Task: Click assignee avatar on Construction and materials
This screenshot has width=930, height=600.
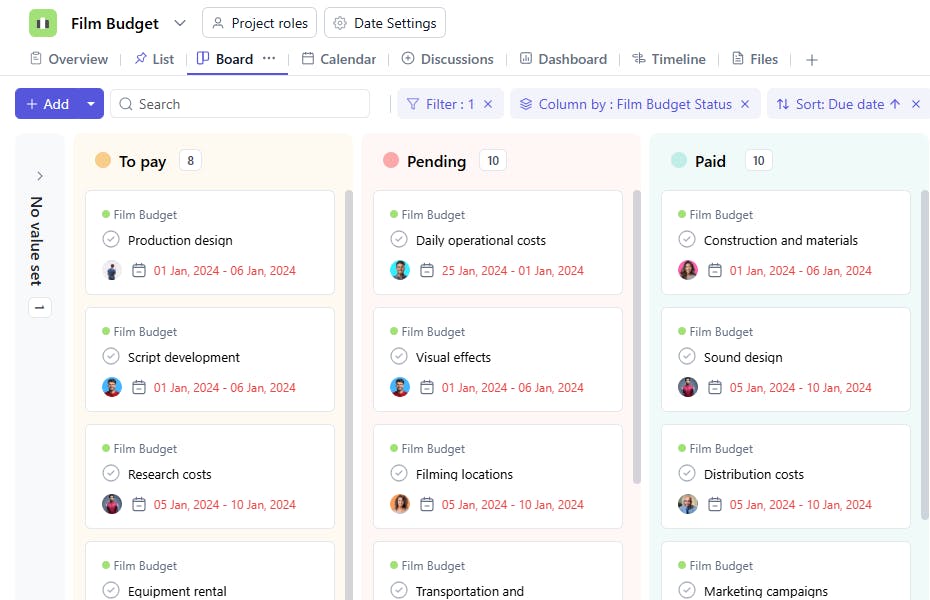Action: (x=688, y=270)
